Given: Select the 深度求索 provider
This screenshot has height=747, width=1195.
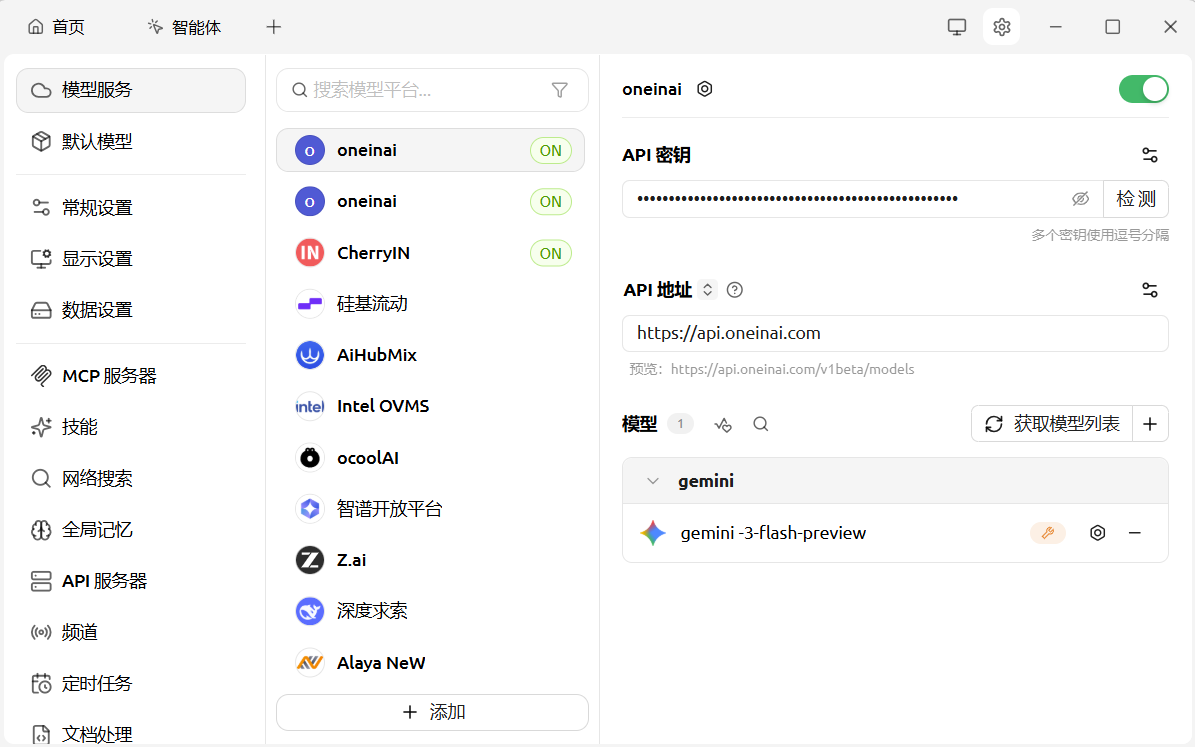Looking at the screenshot, I should (x=431, y=611).
